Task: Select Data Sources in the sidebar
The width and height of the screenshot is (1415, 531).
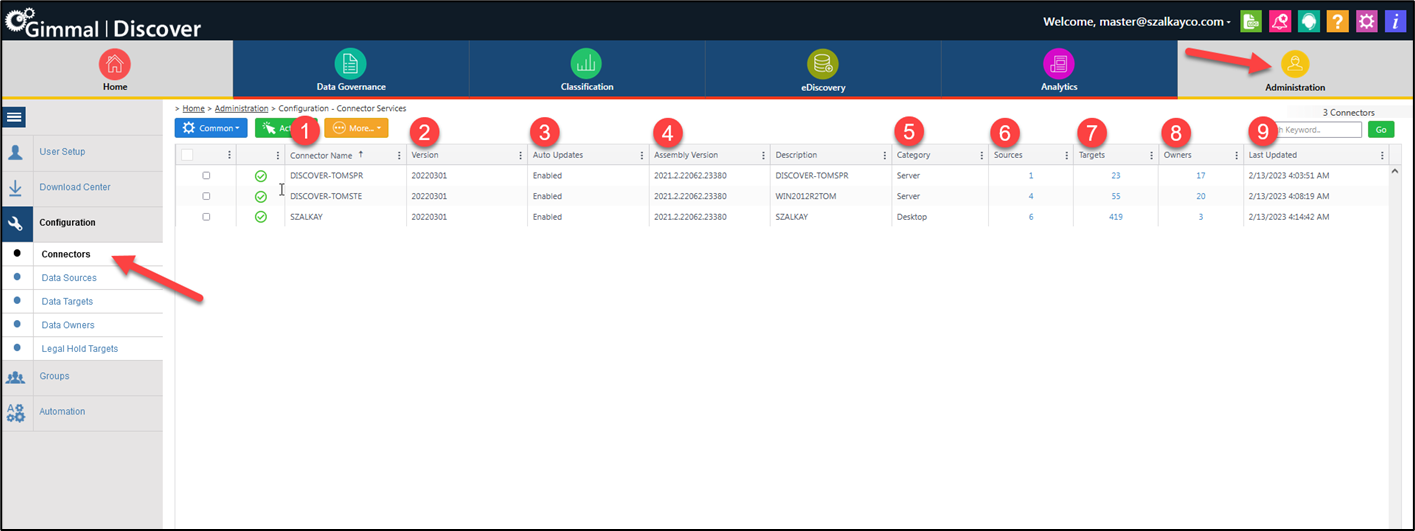Action: (x=69, y=277)
